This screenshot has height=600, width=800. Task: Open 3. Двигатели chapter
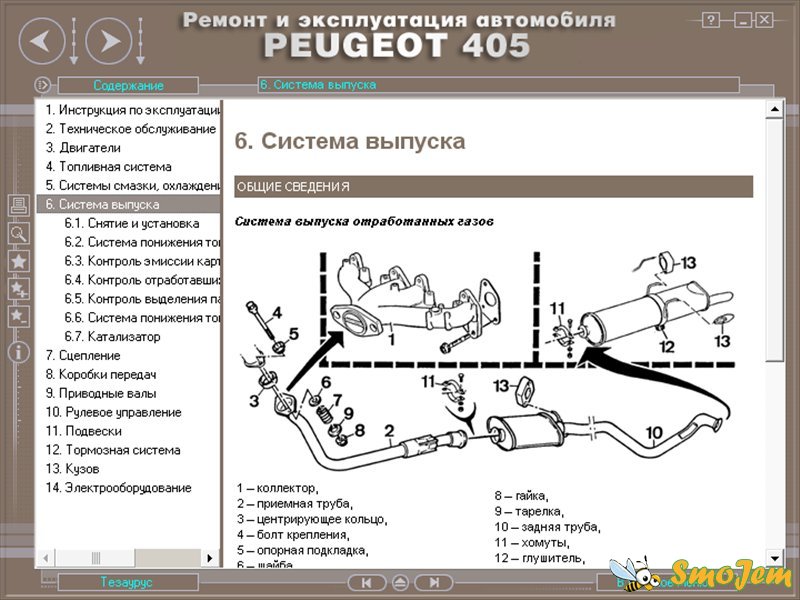[x=83, y=147]
